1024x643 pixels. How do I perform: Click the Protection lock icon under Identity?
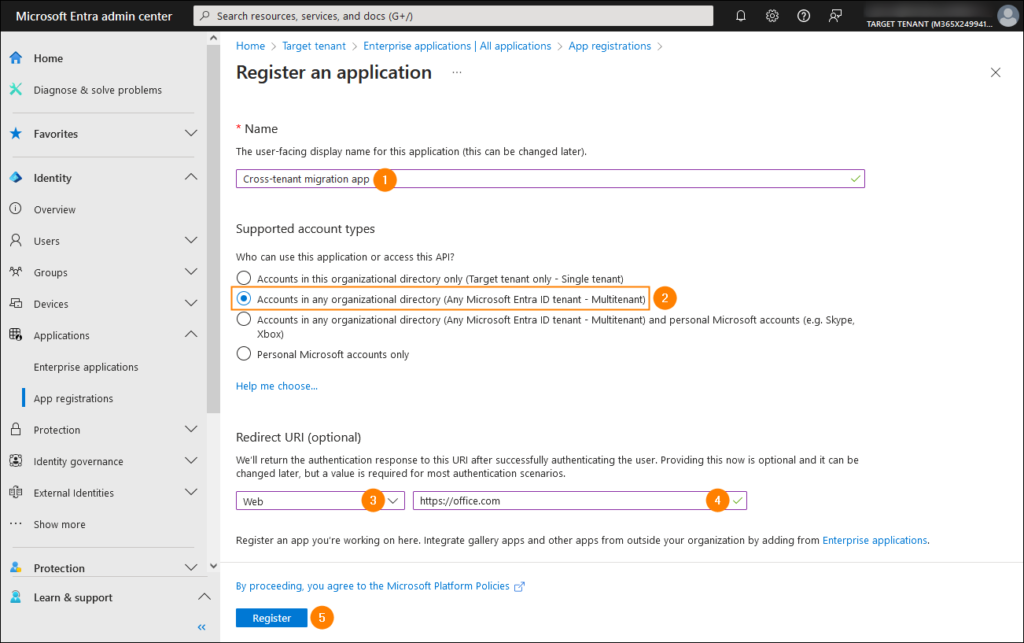pyautogui.click(x=16, y=430)
